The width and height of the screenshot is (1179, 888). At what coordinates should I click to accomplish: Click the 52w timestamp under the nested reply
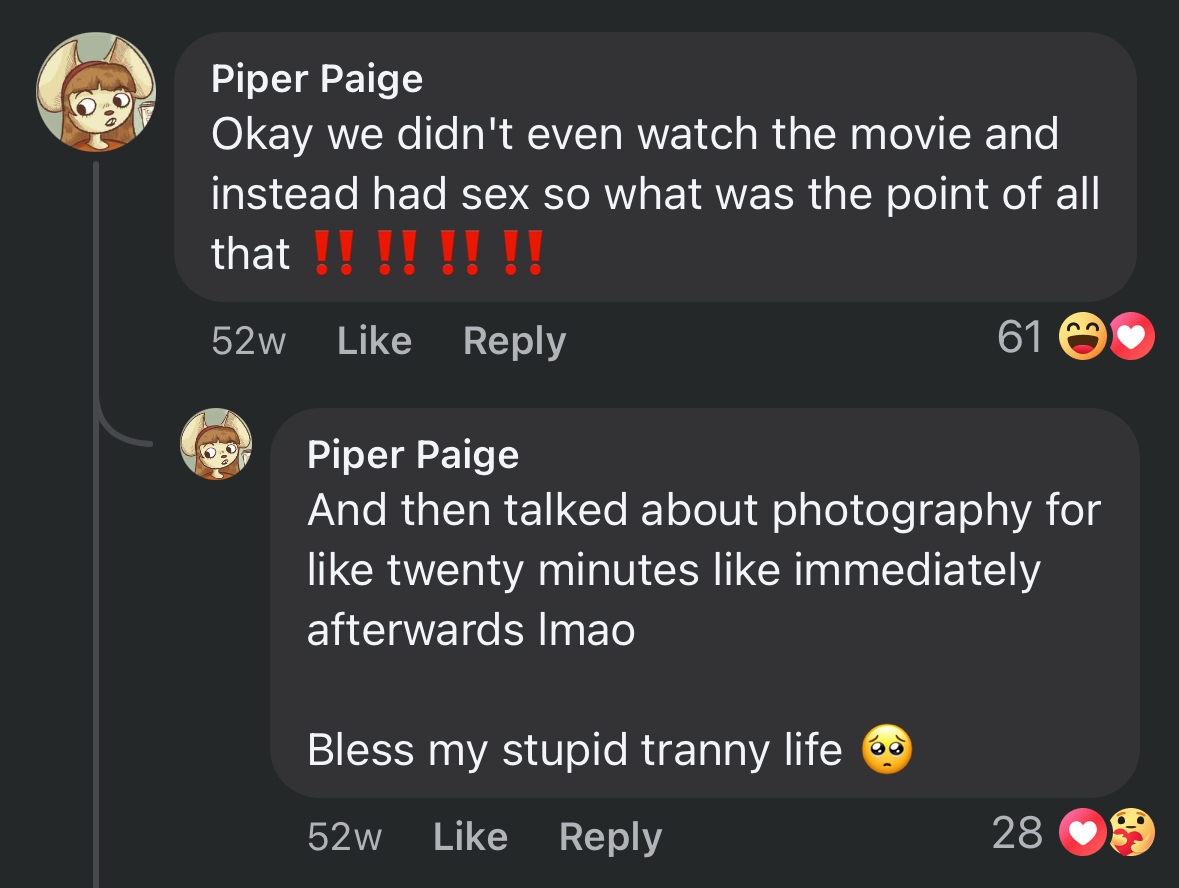click(344, 837)
